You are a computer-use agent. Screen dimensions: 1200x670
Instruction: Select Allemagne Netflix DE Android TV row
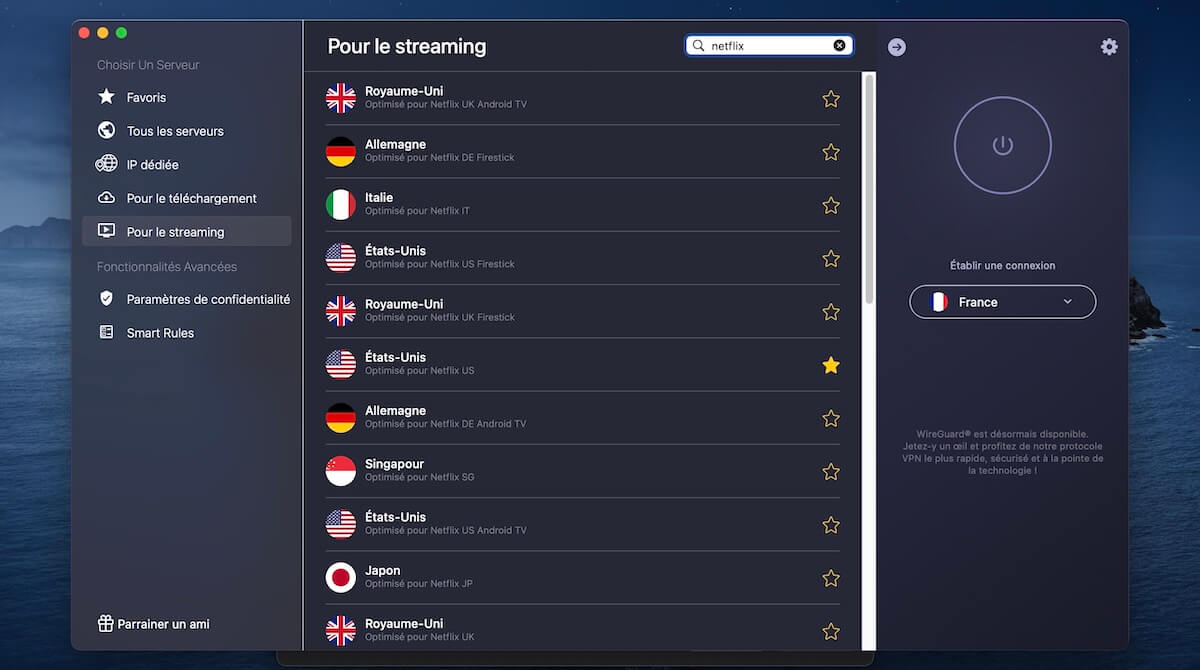click(x=583, y=418)
